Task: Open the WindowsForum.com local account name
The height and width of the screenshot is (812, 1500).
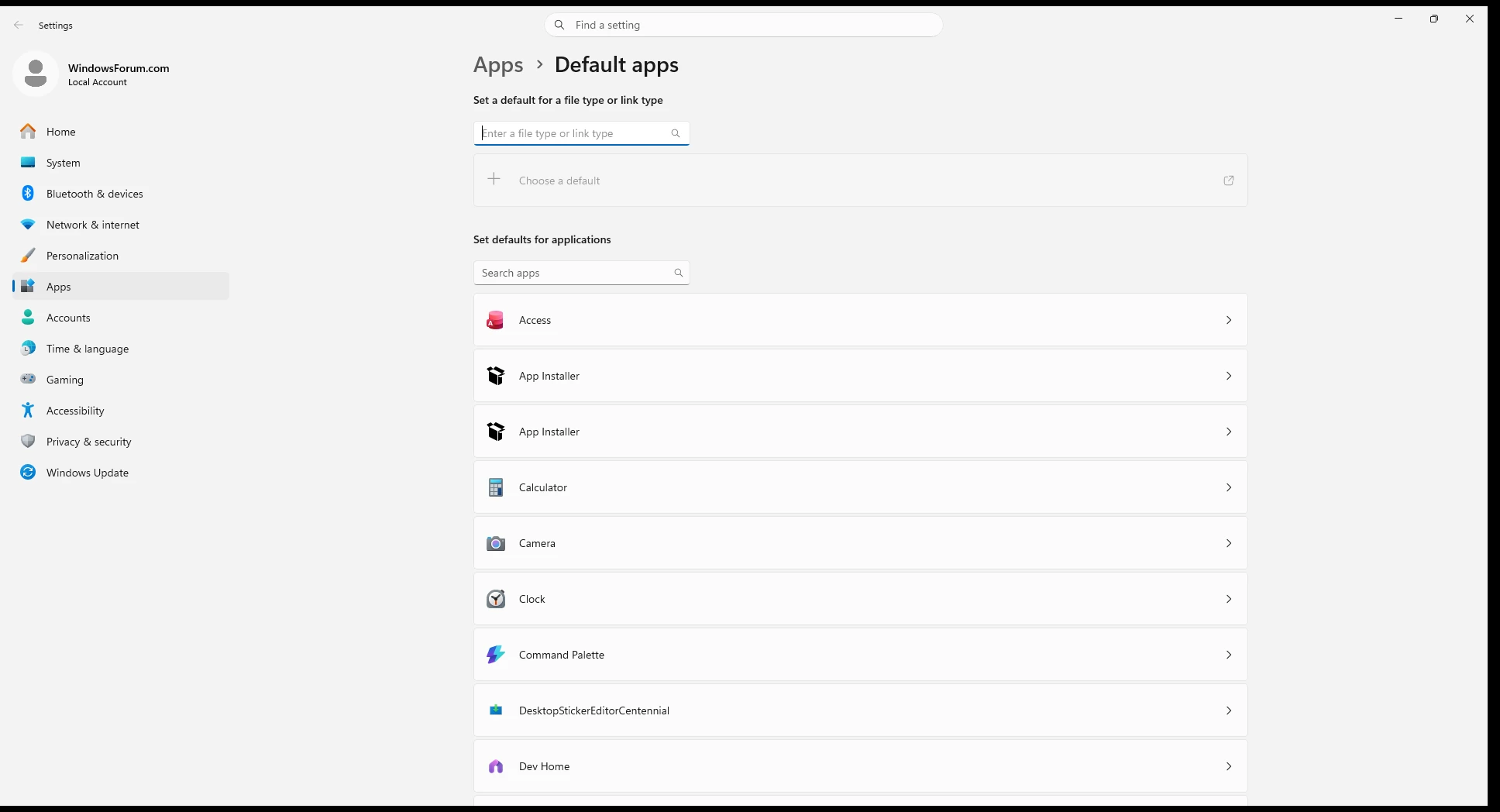Action: (119, 68)
